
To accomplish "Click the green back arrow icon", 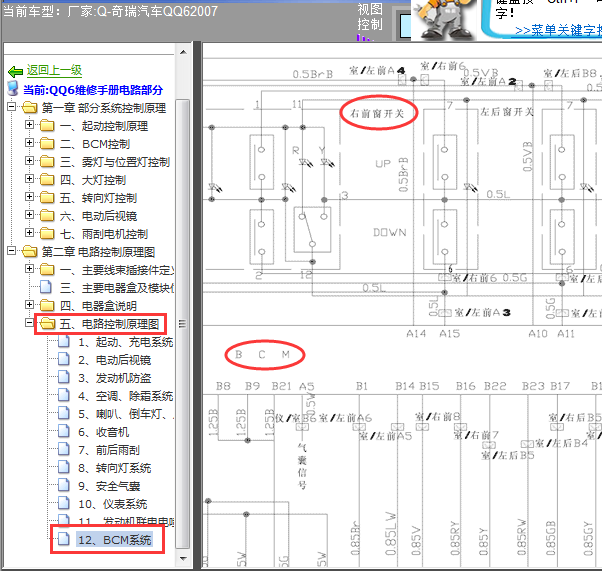I will pyautogui.click(x=15, y=71).
